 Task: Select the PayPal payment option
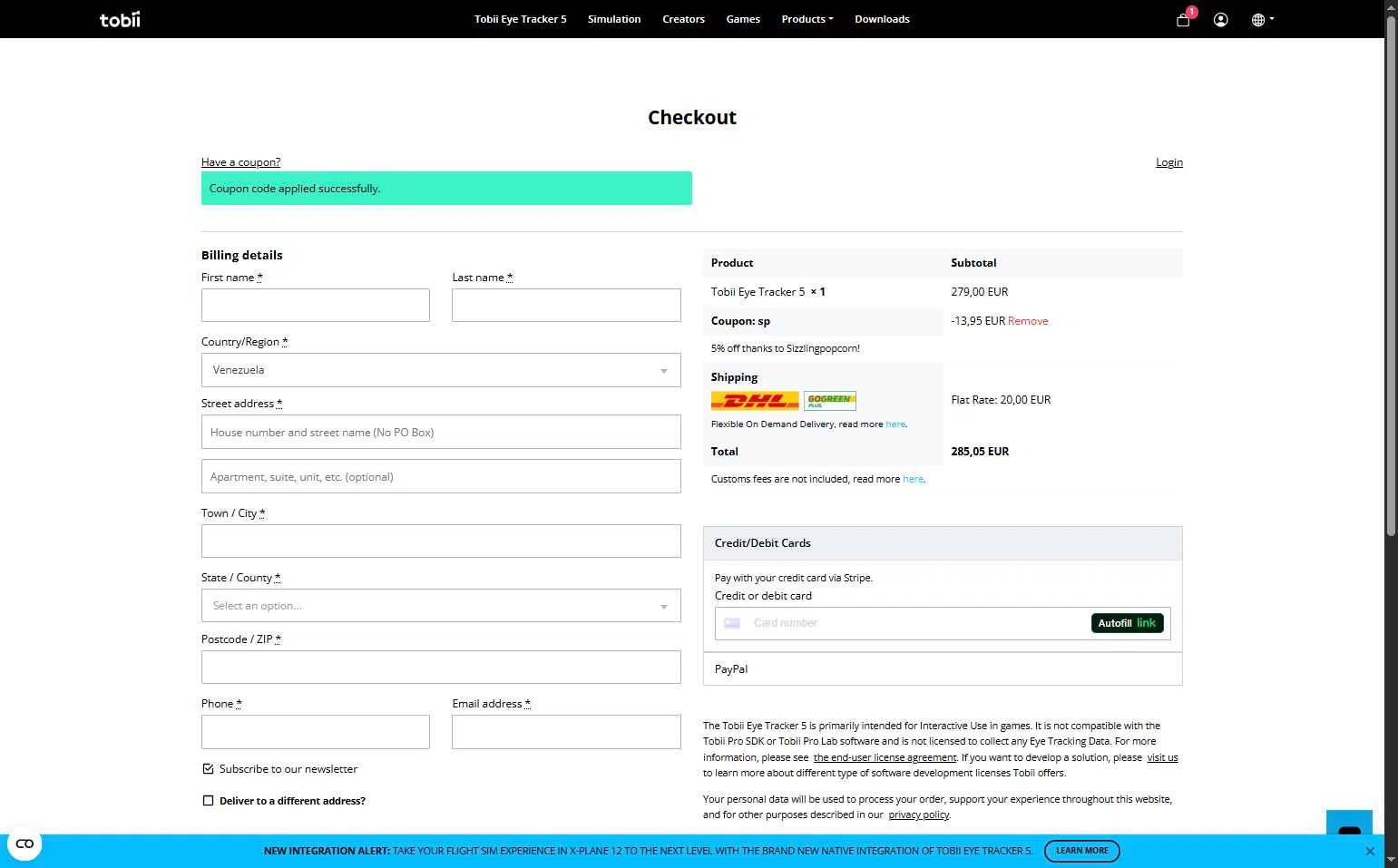click(943, 669)
